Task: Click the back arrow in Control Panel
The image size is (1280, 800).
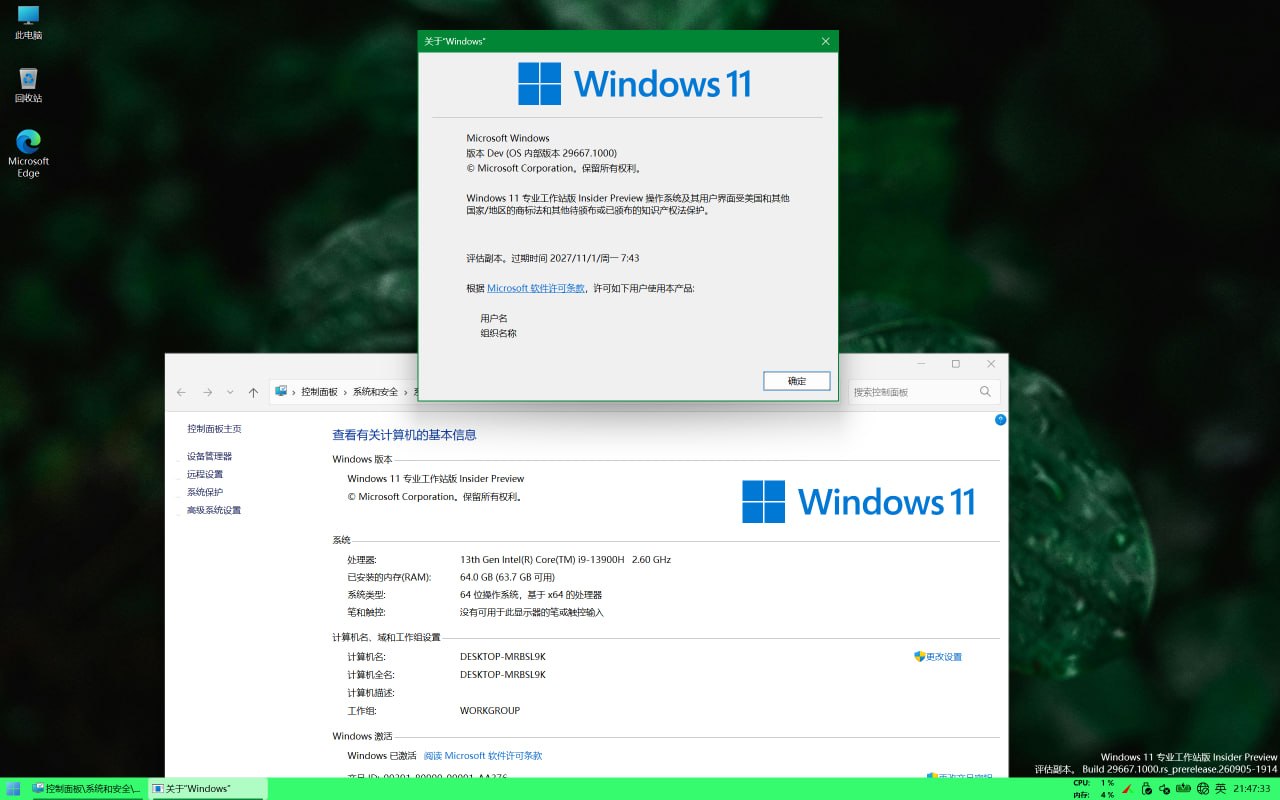Action: (x=181, y=392)
